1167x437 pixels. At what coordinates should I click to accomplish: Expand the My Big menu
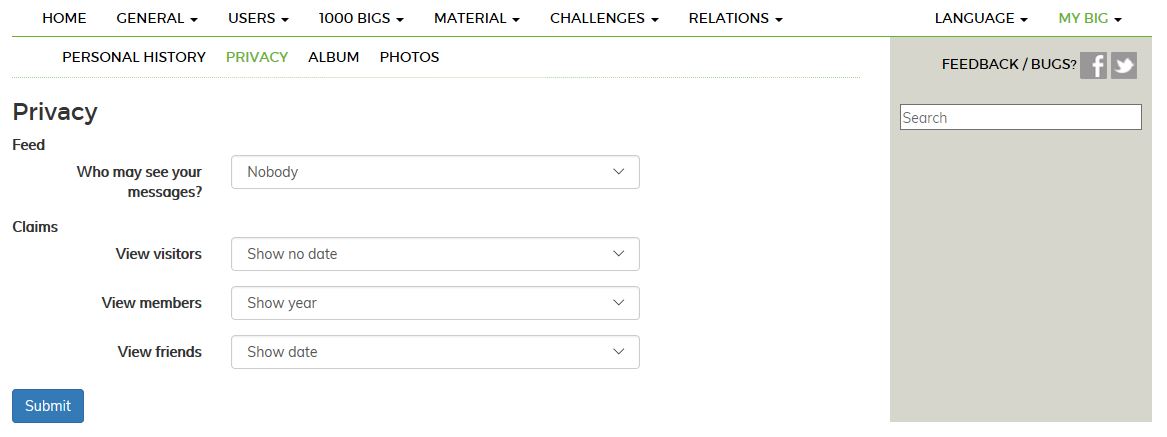[x=1090, y=18]
